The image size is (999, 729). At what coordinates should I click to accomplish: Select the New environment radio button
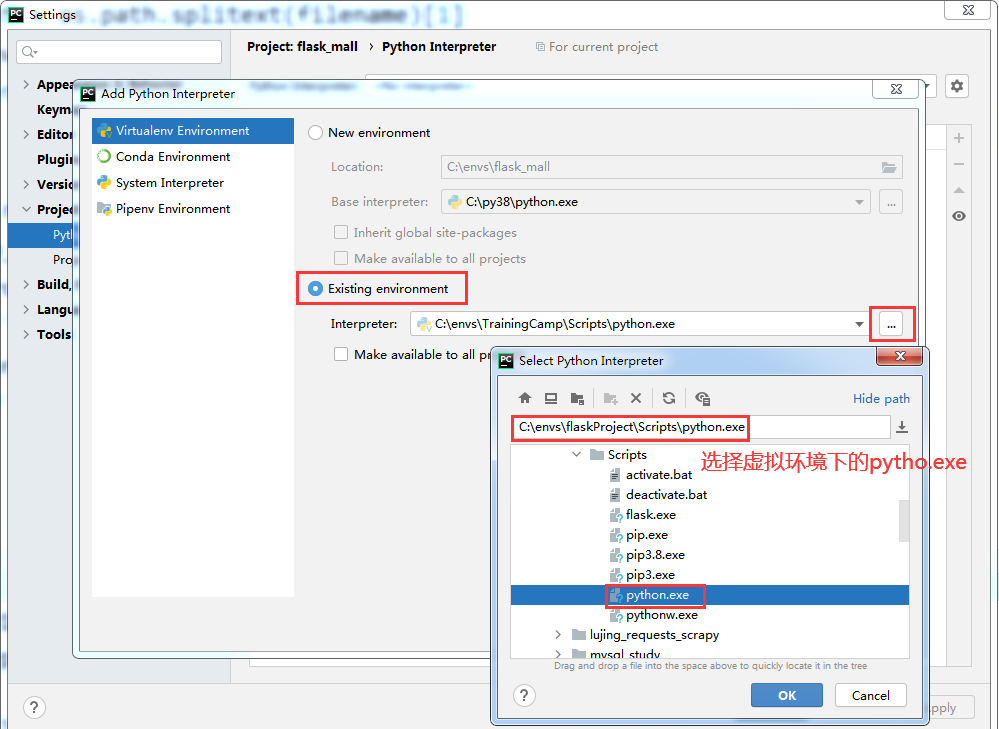(x=315, y=133)
